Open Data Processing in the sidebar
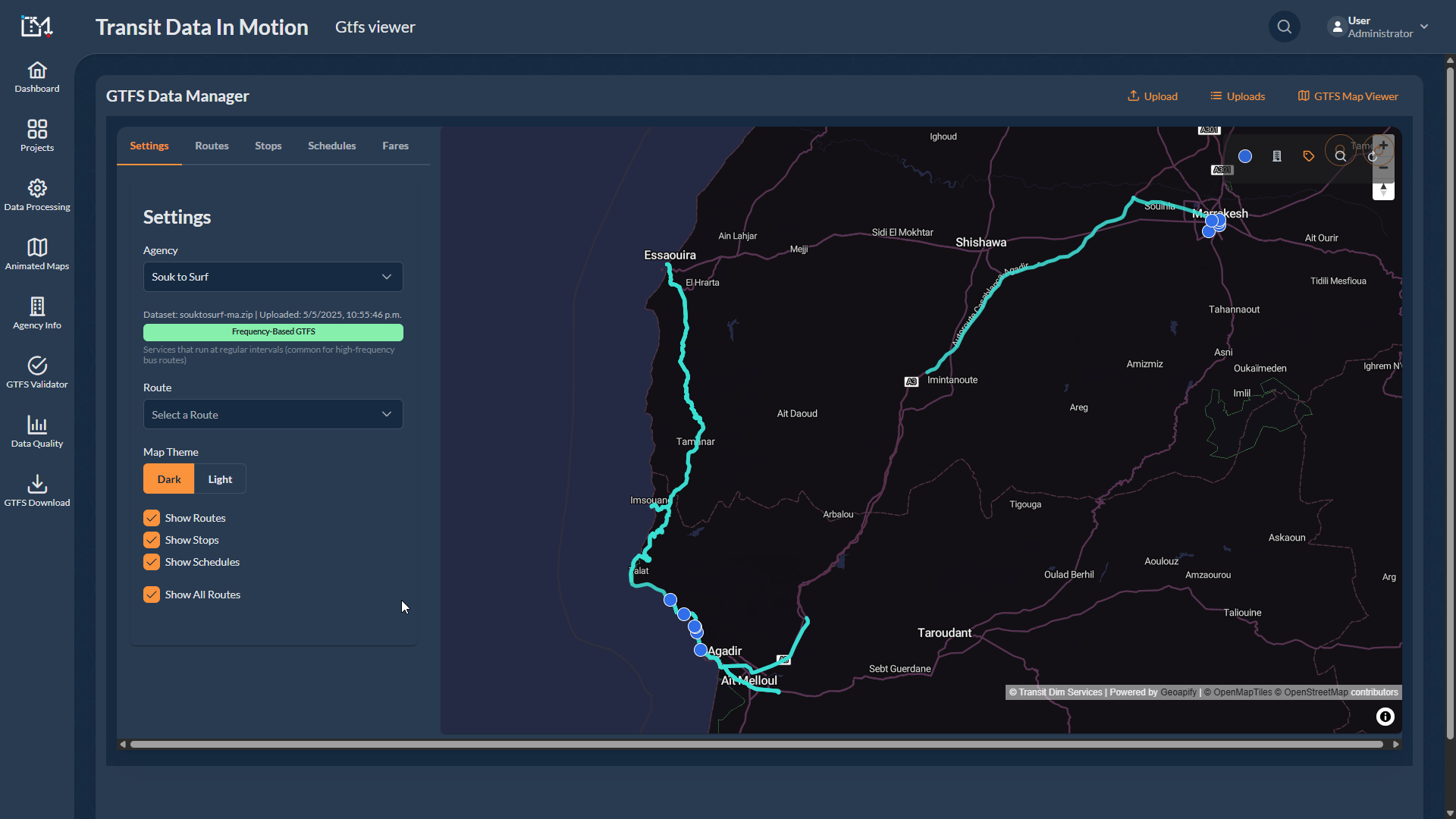Image resolution: width=1456 pixels, height=819 pixels. pyautogui.click(x=36, y=194)
